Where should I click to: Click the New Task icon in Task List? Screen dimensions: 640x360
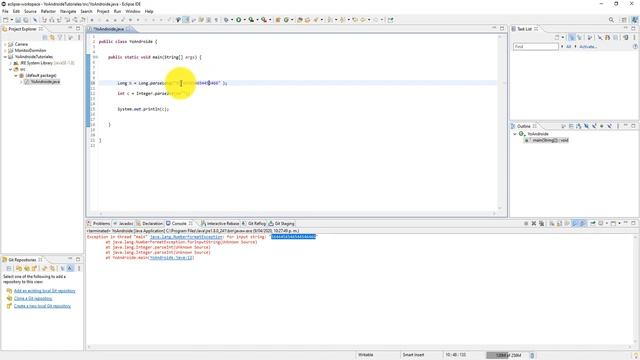tap(557, 38)
